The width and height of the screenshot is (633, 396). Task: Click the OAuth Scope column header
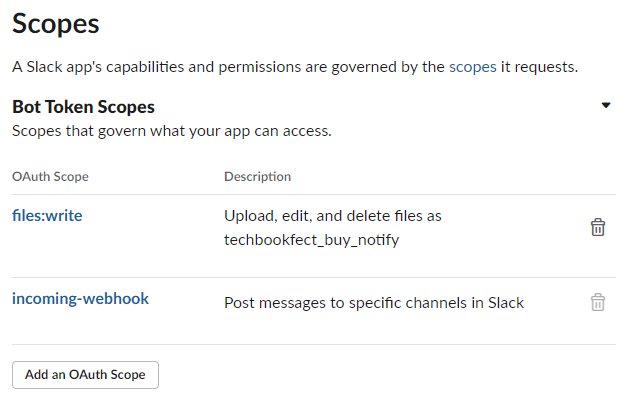(x=50, y=176)
